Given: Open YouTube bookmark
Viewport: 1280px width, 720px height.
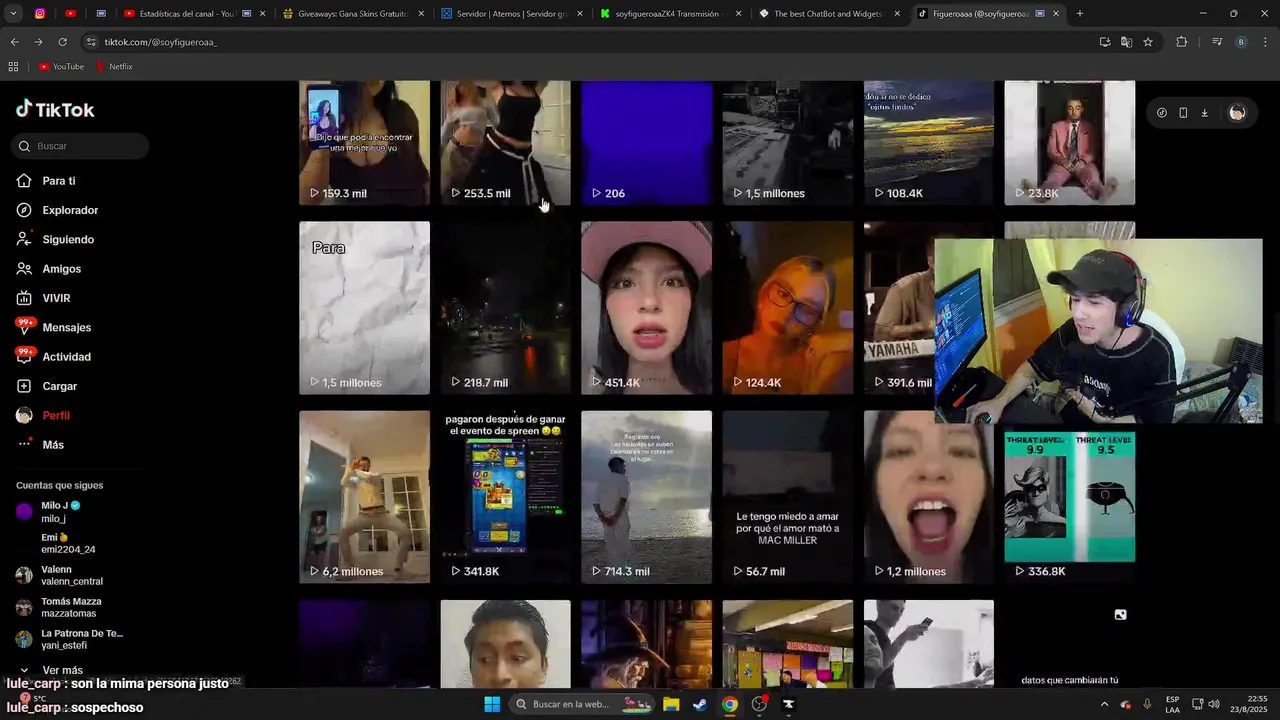Looking at the screenshot, I should click(x=61, y=67).
